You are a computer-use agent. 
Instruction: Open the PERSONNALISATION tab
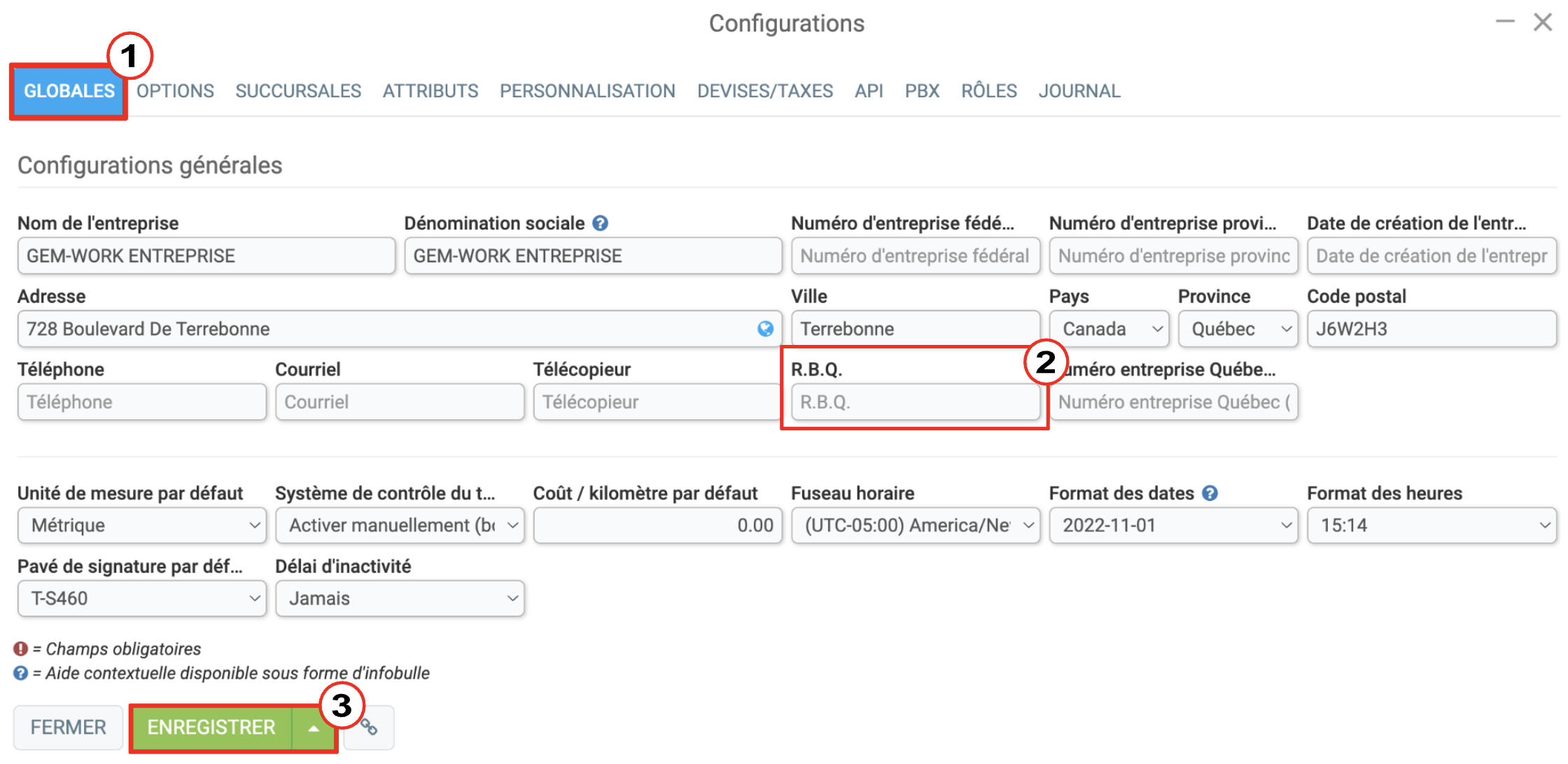[x=587, y=91]
